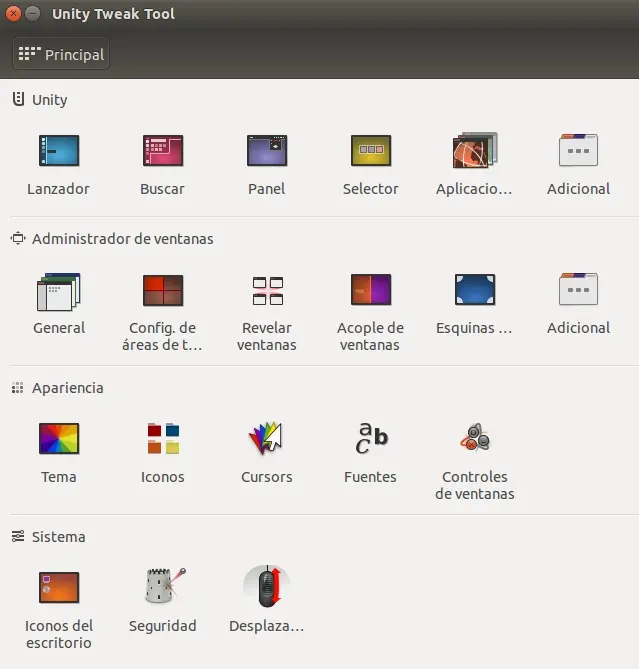The height and width of the screenshot is (669, 639).
Task: Close the Unity Tweak Tool window
Action: click(x=13, y=14)
